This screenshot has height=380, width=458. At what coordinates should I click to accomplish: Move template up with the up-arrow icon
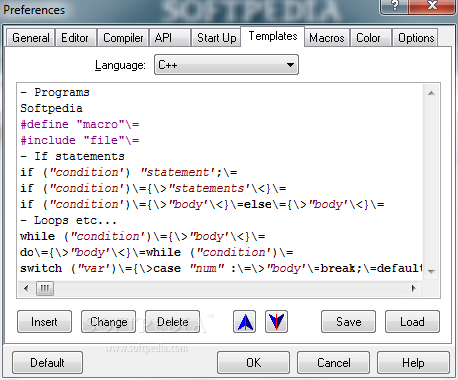pos(245,322)
